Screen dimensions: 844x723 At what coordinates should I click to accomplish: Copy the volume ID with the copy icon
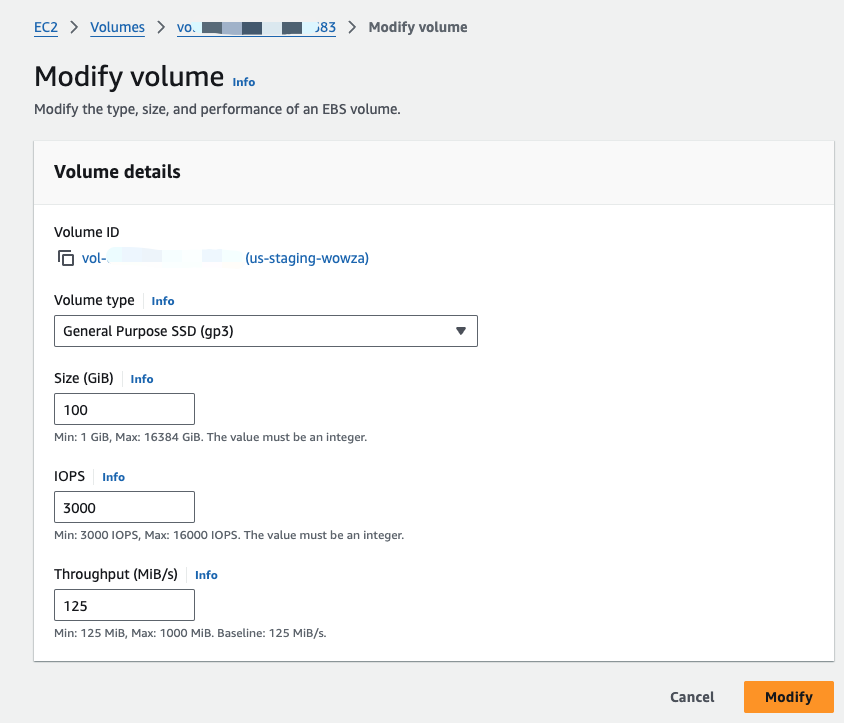[x=66, y=259]
